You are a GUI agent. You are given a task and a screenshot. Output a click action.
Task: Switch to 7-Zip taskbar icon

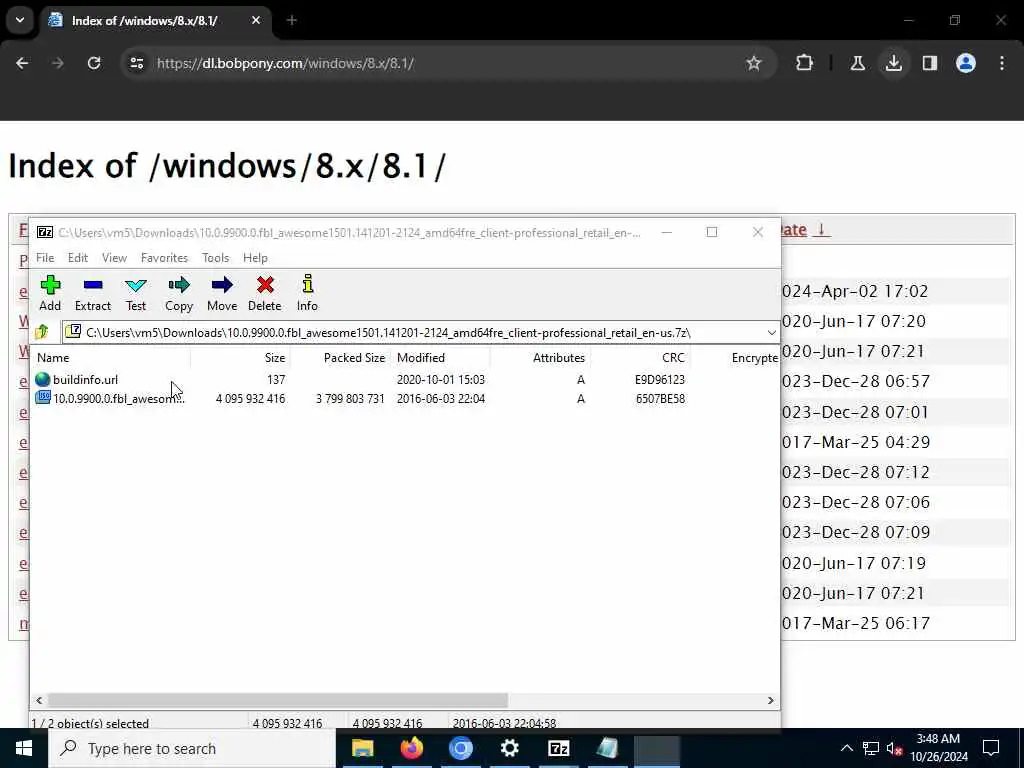(559, 748)
